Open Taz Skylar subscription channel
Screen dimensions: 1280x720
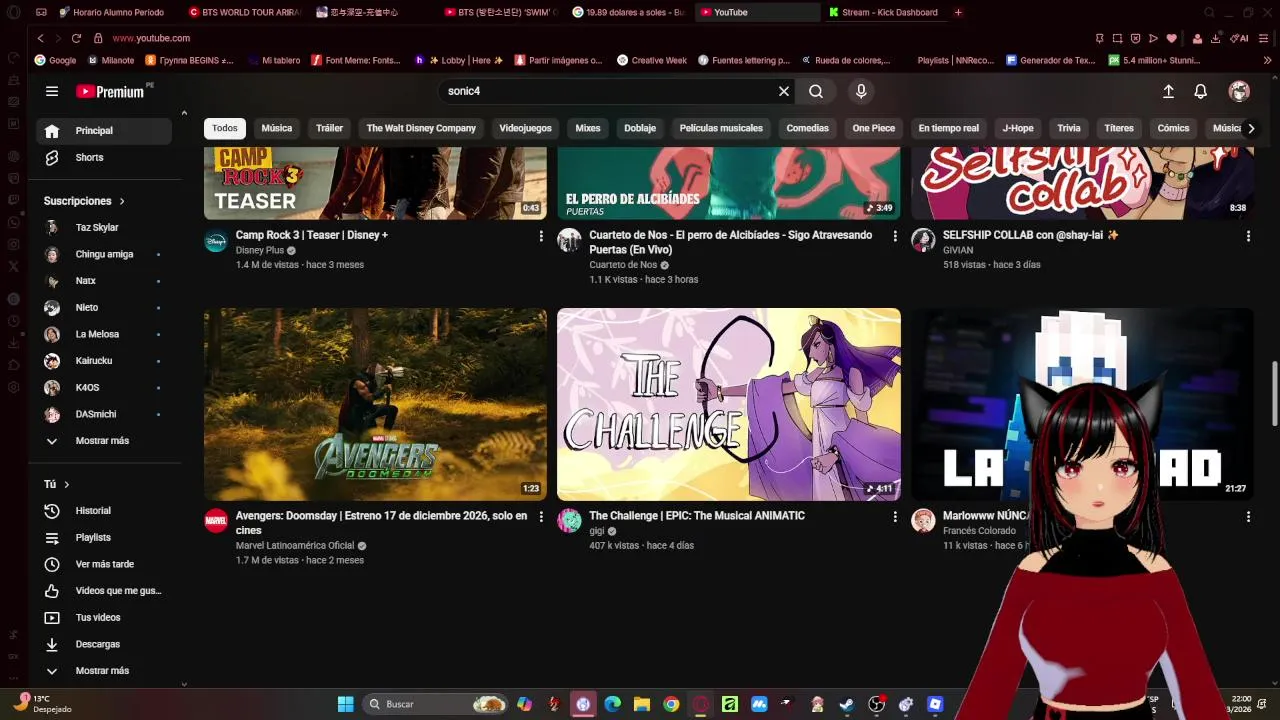[x=104, y=227]
